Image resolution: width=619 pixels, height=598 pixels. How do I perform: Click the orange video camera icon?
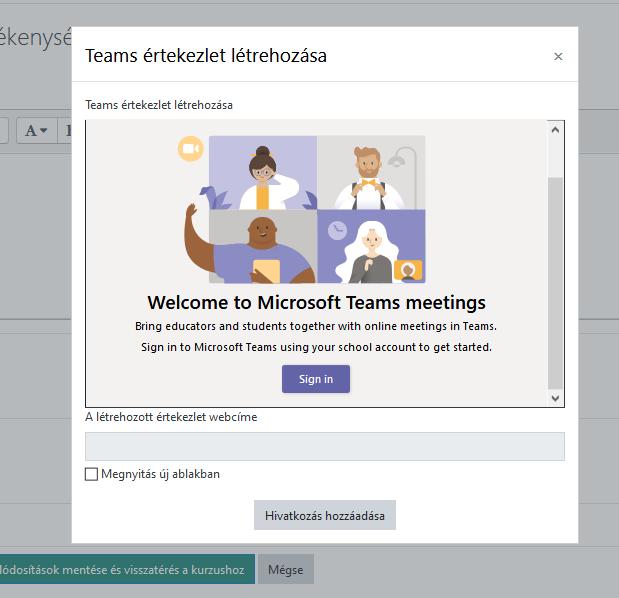point(191,149)
